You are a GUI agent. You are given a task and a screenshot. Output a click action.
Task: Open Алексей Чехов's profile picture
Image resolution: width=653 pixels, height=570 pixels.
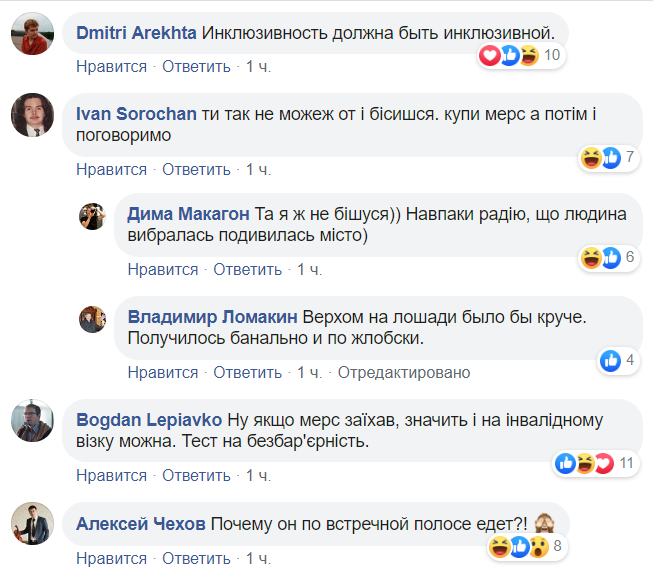point(32,523)
